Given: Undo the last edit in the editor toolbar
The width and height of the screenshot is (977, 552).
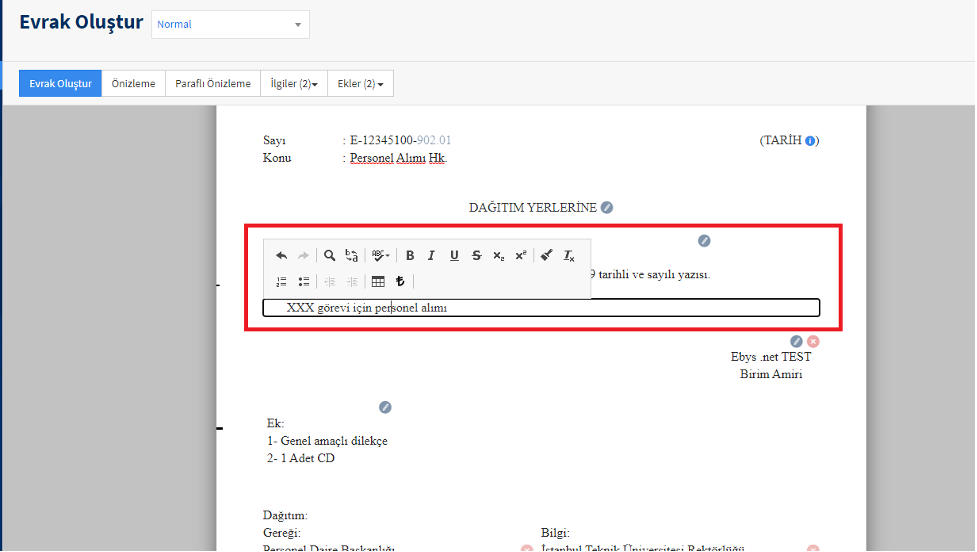Looking at the screenshot, I should (282, 255).
